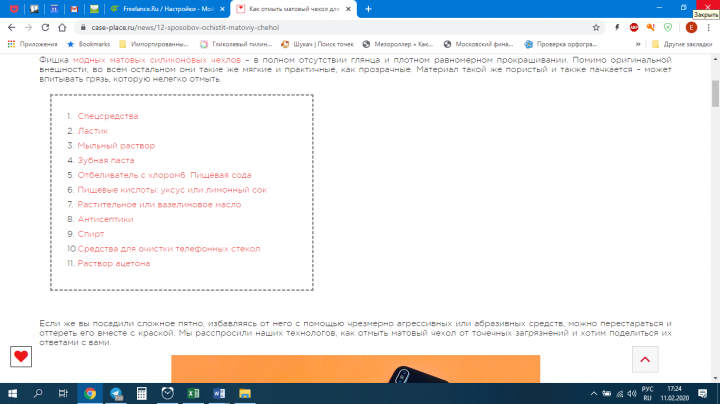The image size is (720, 404).
Task: Show hidden system tray icons
Action: 594,393
